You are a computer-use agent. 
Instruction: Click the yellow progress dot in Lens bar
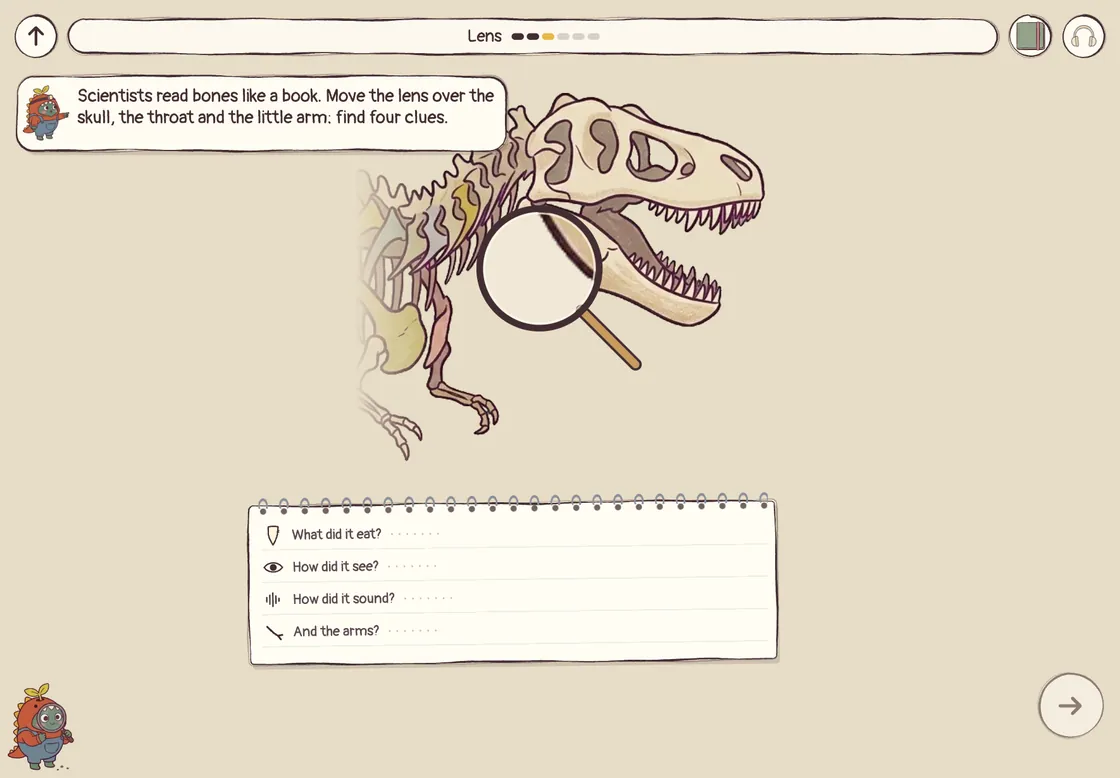click(x=548, y=36)
